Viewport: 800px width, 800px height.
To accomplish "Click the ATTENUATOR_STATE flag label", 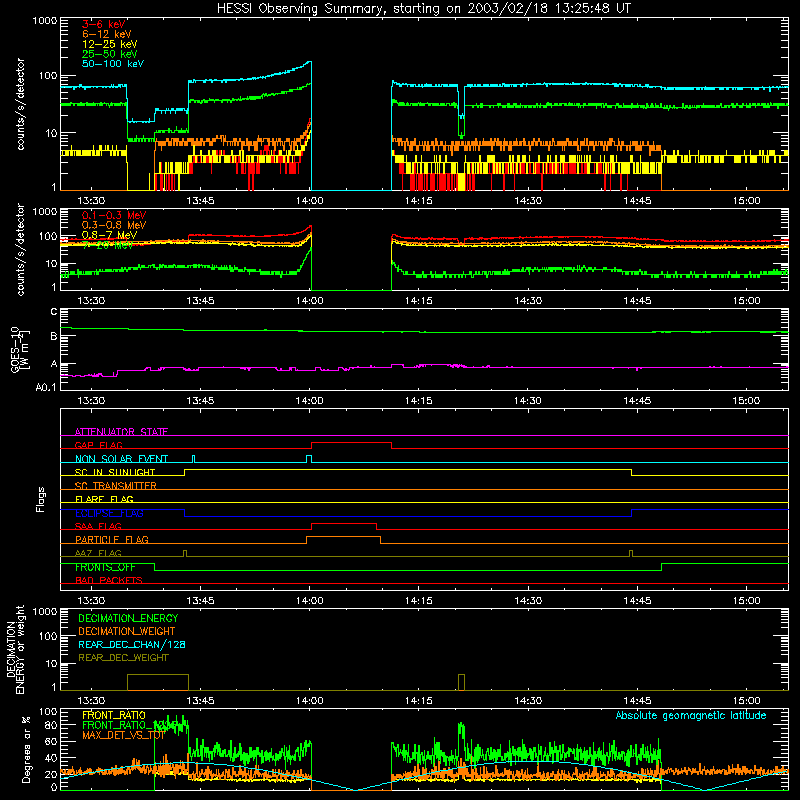I will click(x=121, y=432).
